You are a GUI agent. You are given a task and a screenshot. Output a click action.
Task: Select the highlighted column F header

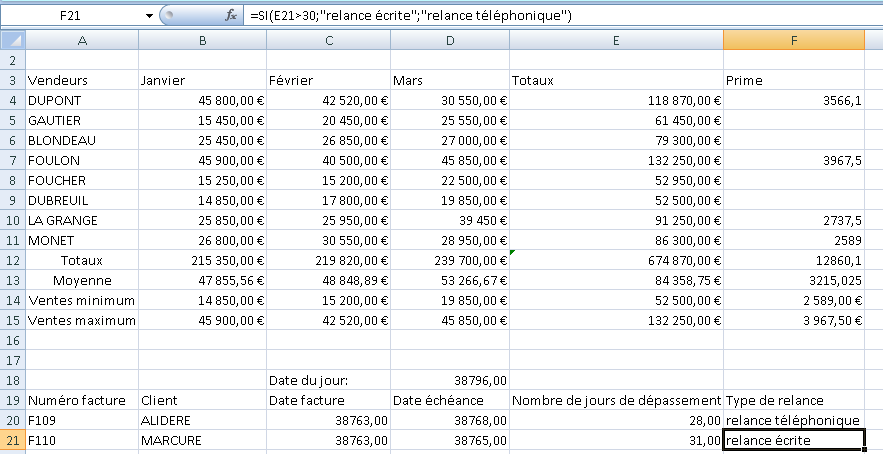click(x=793, y=39)
